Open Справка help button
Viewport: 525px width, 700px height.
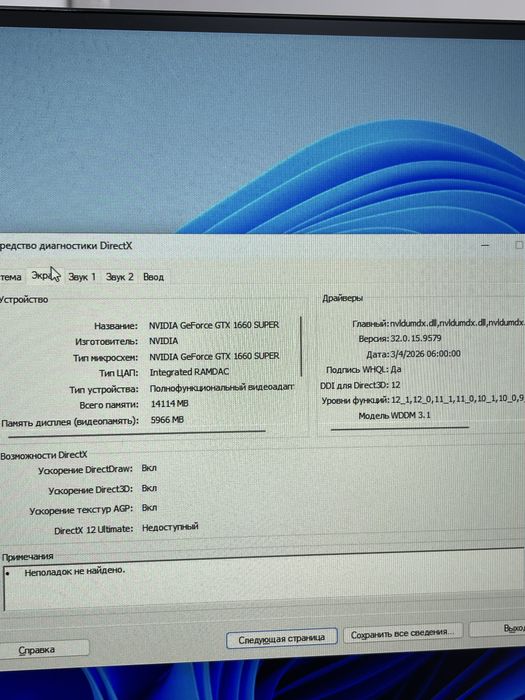pyautogui.click(x=44, y=650)
